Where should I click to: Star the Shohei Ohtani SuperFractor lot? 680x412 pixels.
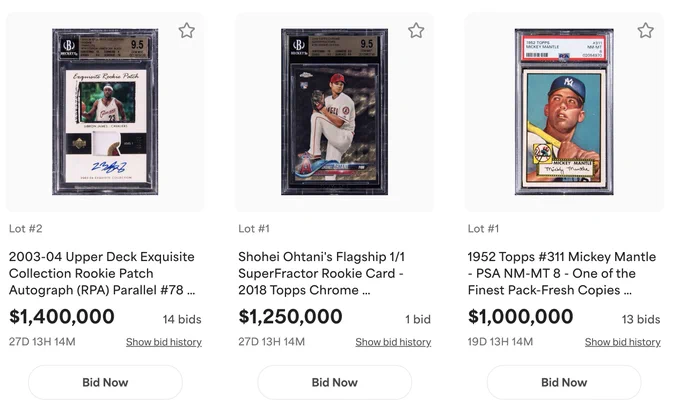[416, 30]
